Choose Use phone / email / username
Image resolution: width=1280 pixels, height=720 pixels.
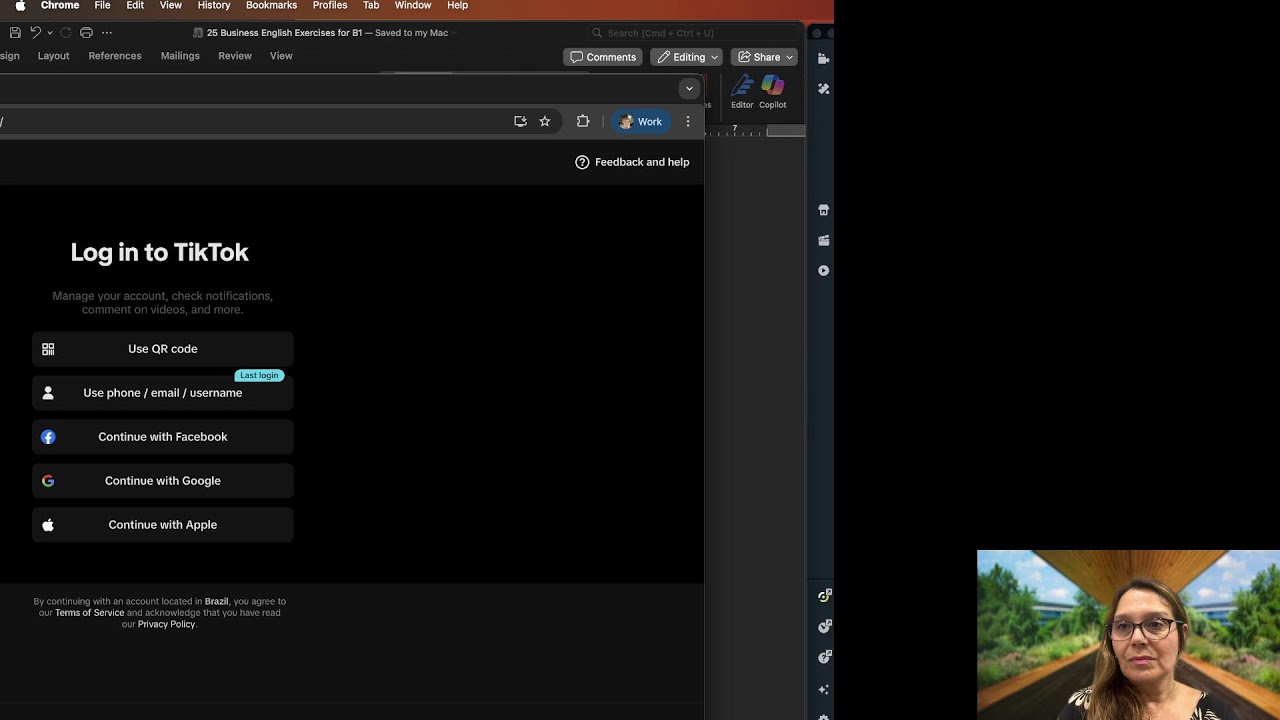pos(163,393)
